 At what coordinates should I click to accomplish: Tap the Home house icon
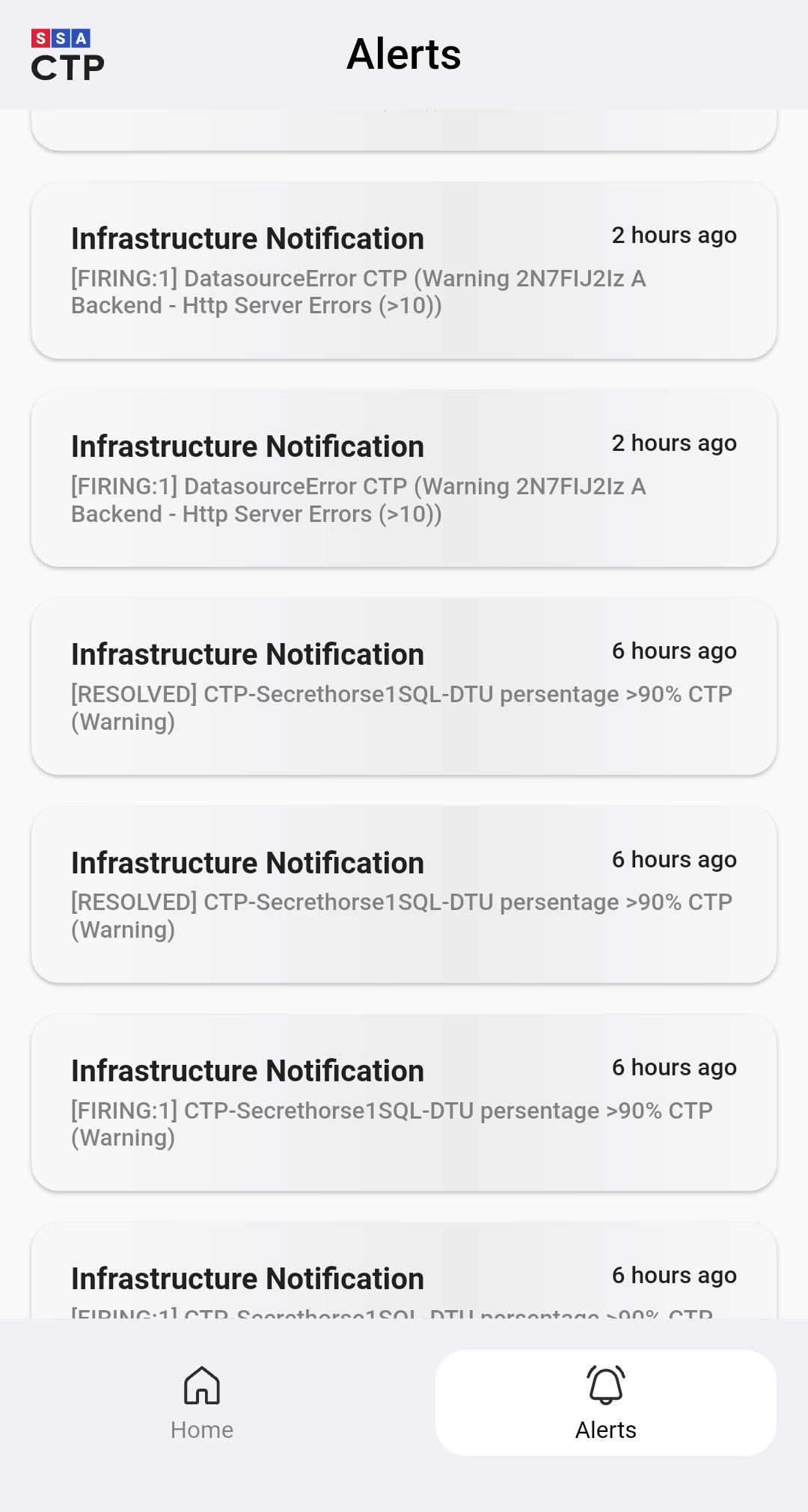pos(202,1386)
